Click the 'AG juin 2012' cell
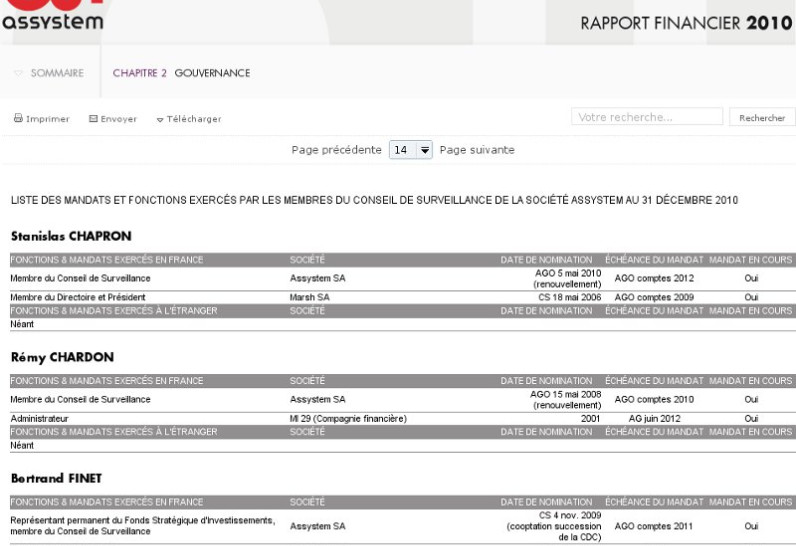This screenshot has width=796, height=546. (654, 419)
